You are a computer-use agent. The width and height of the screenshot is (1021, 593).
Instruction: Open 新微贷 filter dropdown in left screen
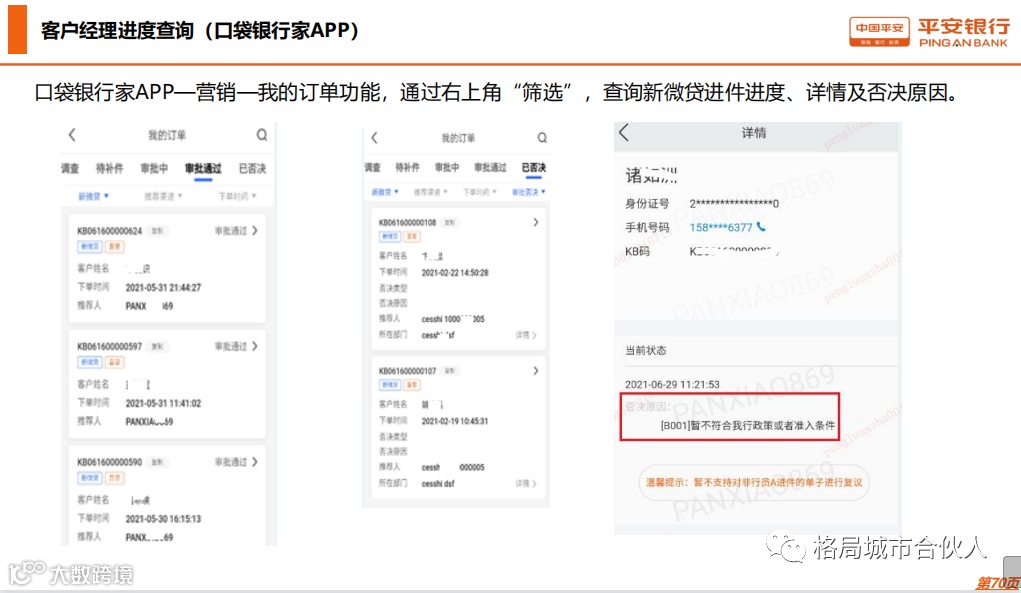click(x=93, y=196)
